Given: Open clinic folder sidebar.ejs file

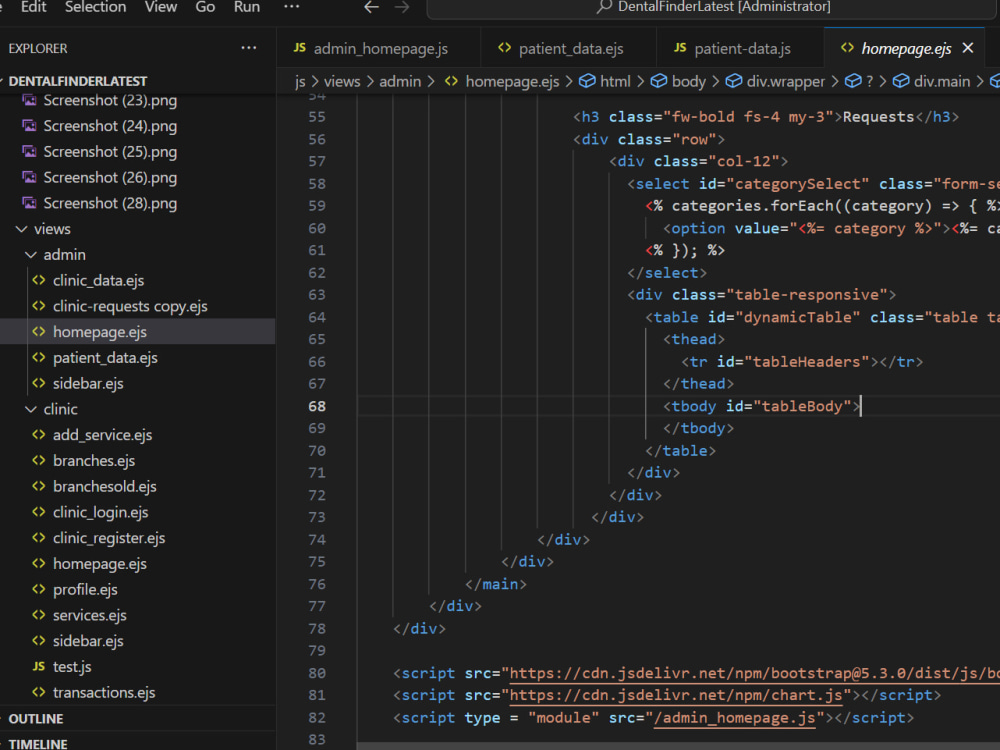Looking at the screenshot, I should pos(88,641).
